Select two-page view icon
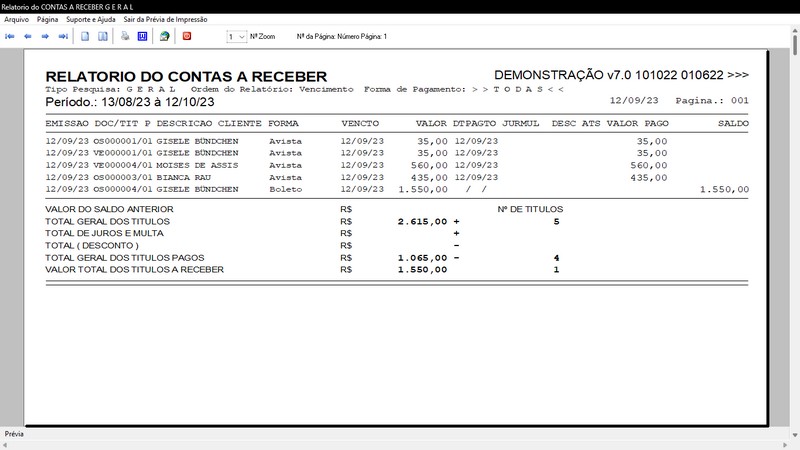 (x=103, y=36)
